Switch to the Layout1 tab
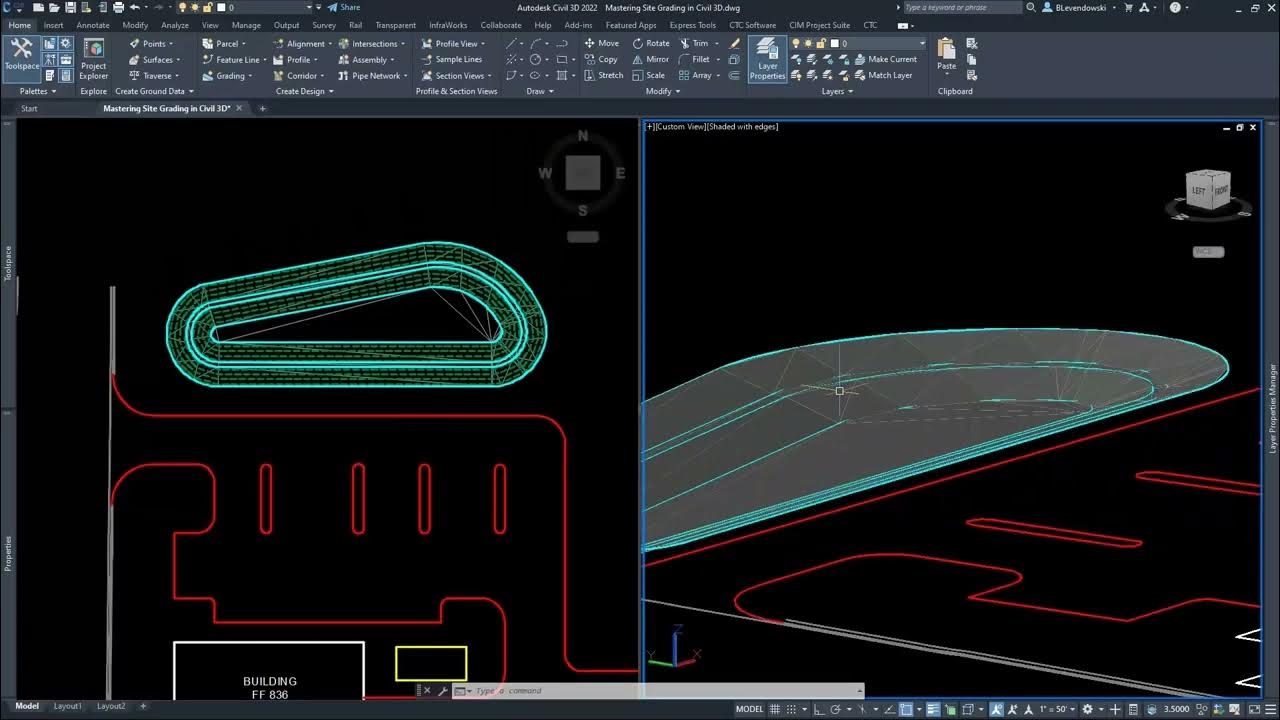The width and height of the screenshot is (1280, 720). coord(67,706)
